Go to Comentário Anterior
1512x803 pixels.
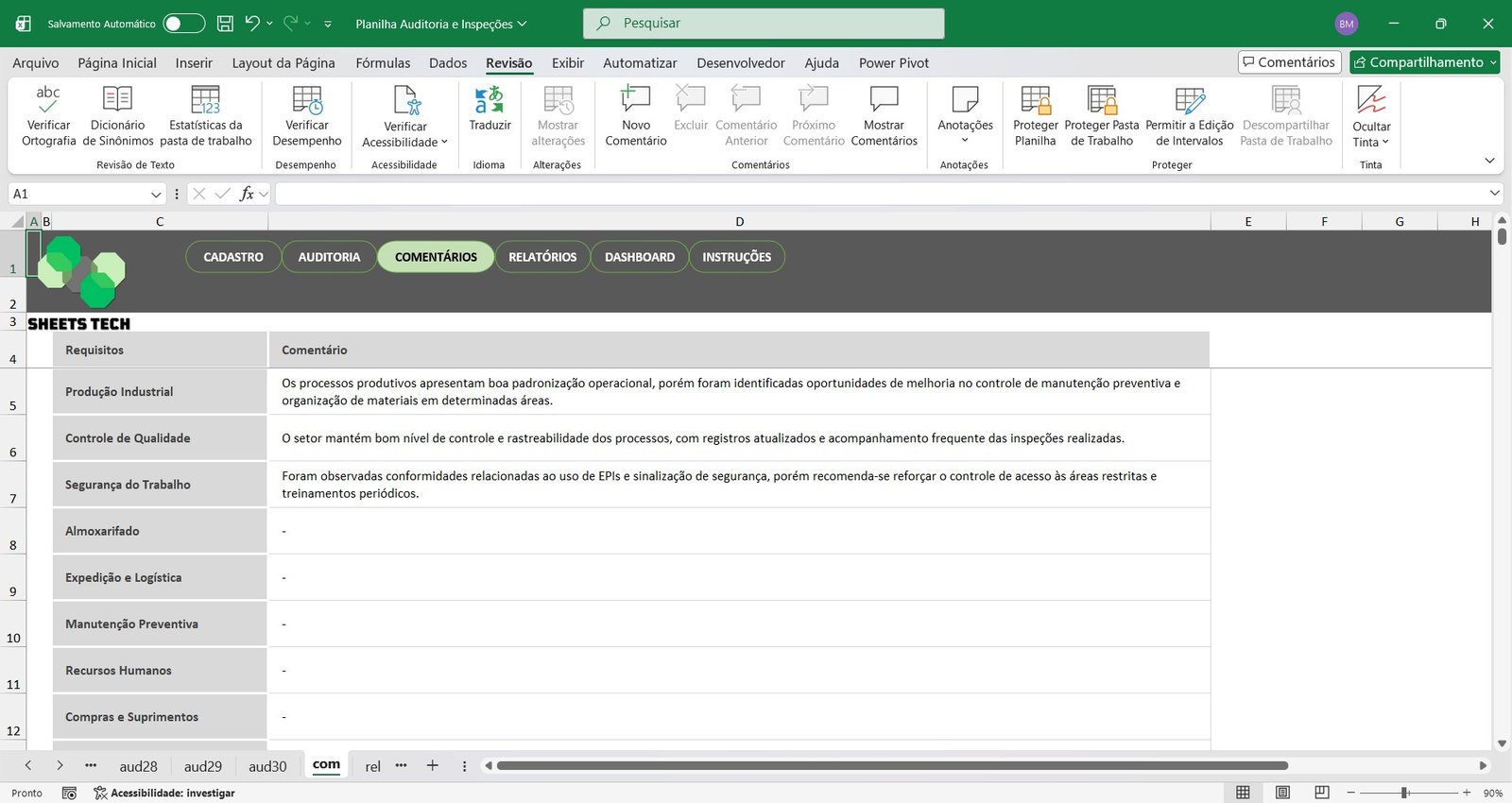747,115
